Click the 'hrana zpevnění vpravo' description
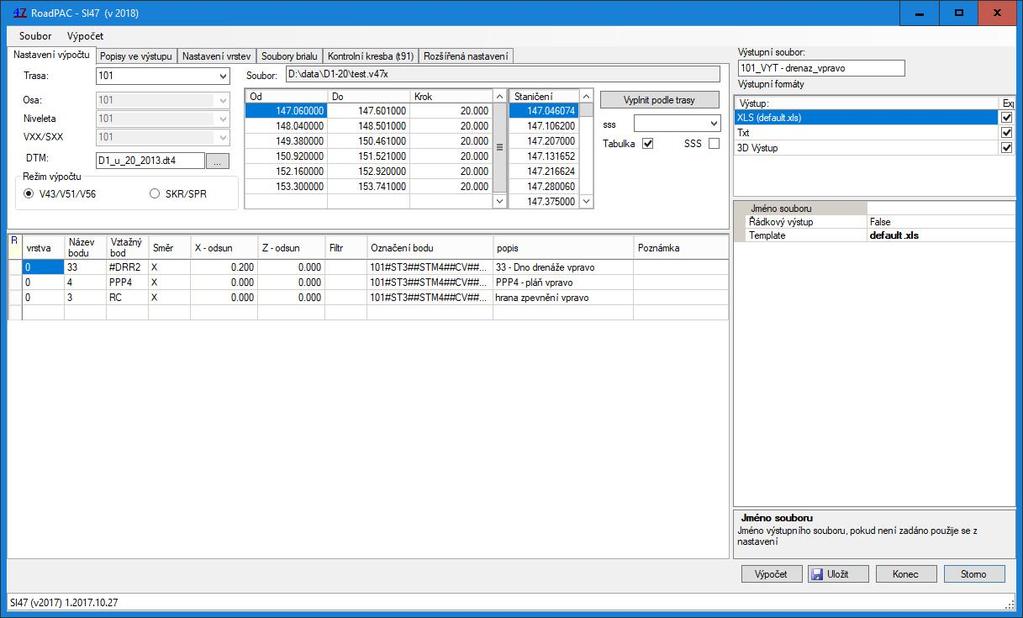 (x=563, y=298)
